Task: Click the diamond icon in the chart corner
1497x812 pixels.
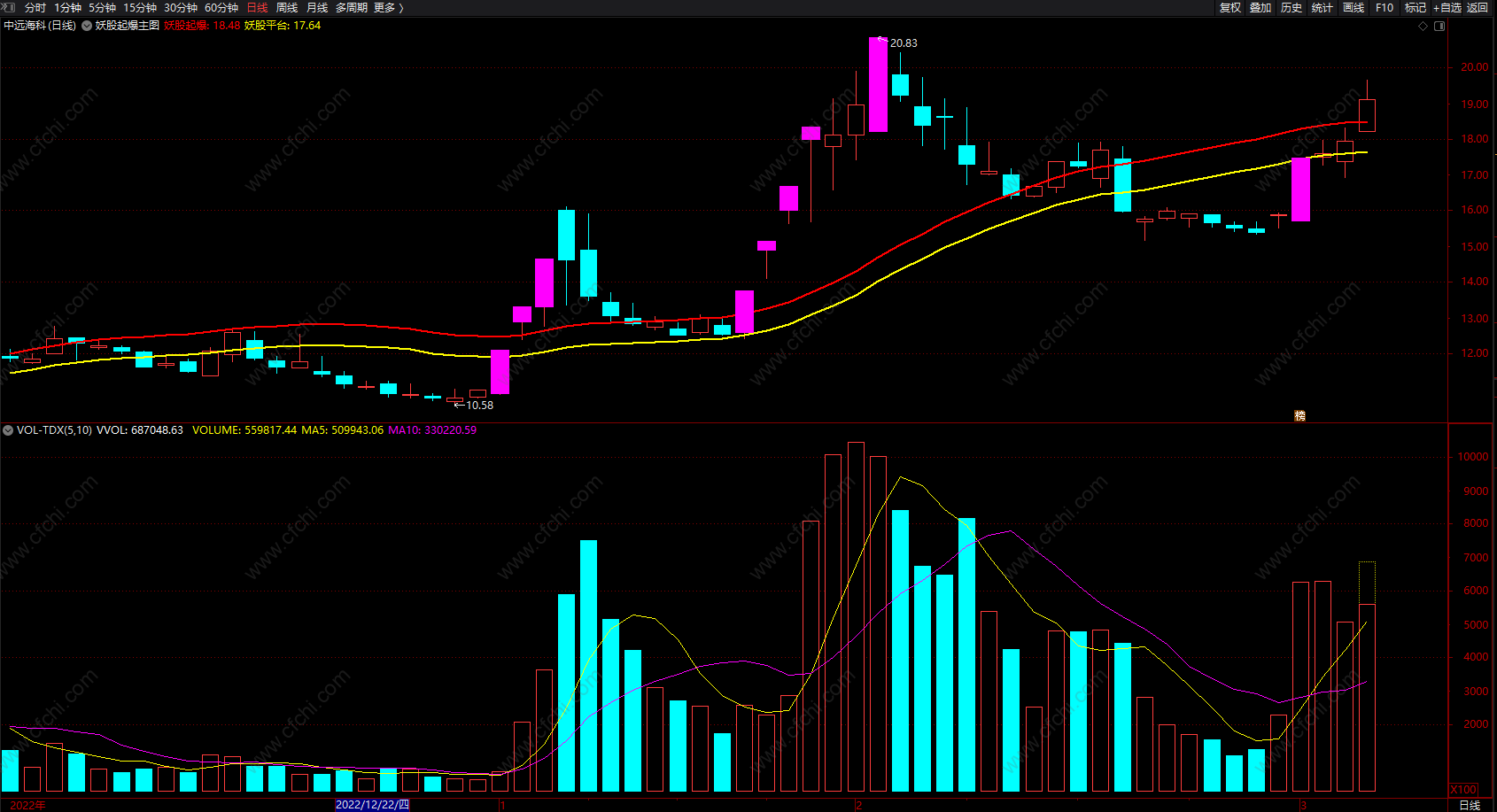Action: click(1423, 26)
